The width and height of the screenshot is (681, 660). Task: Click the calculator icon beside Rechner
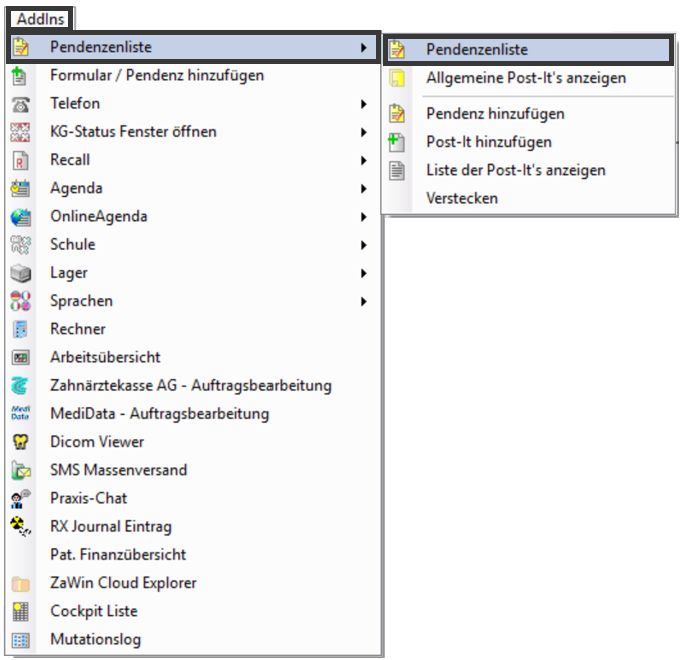20,329
